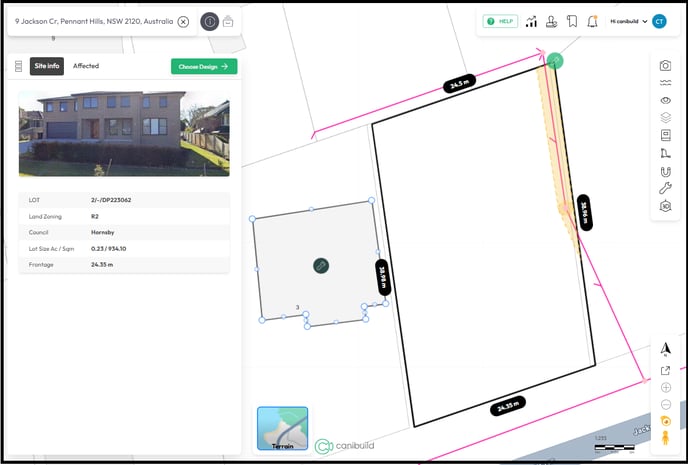Open the notifications bell
This screenshot has width=688, height=465.
(593, 21)
